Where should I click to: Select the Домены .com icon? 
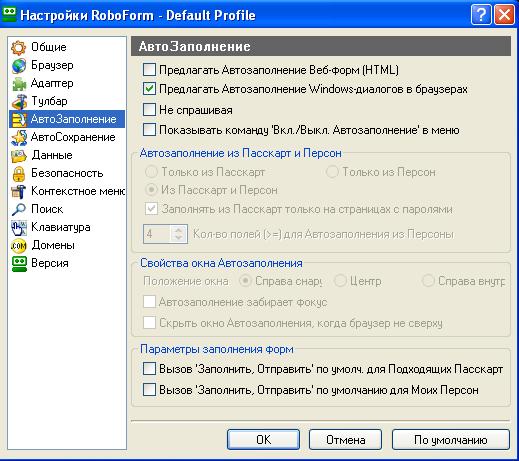19,246
